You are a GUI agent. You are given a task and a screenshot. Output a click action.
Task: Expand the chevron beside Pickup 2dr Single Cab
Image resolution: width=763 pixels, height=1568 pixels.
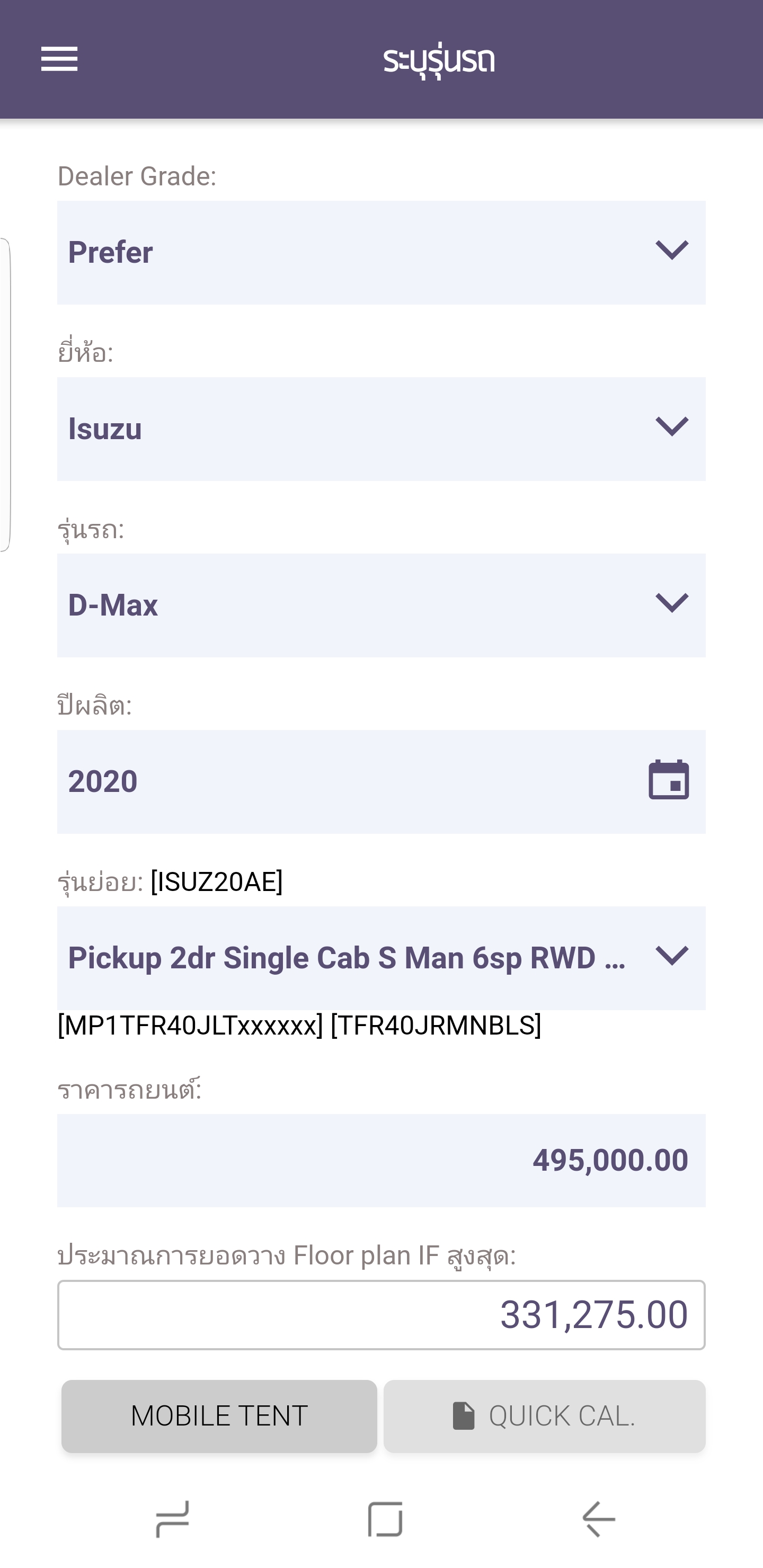672,956
